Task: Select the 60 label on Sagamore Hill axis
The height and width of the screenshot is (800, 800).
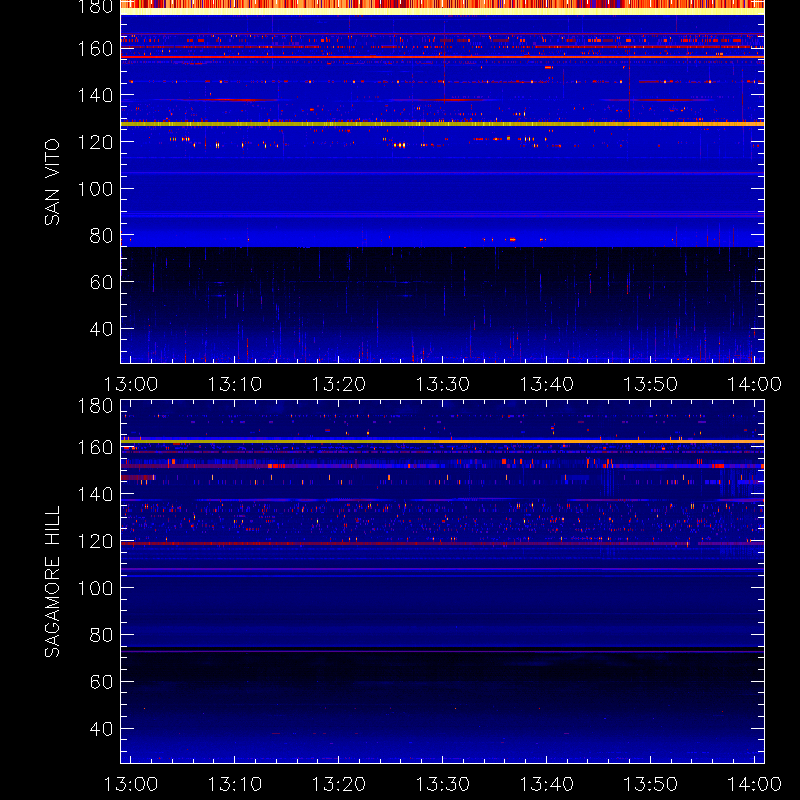Action: click(101, 682)
